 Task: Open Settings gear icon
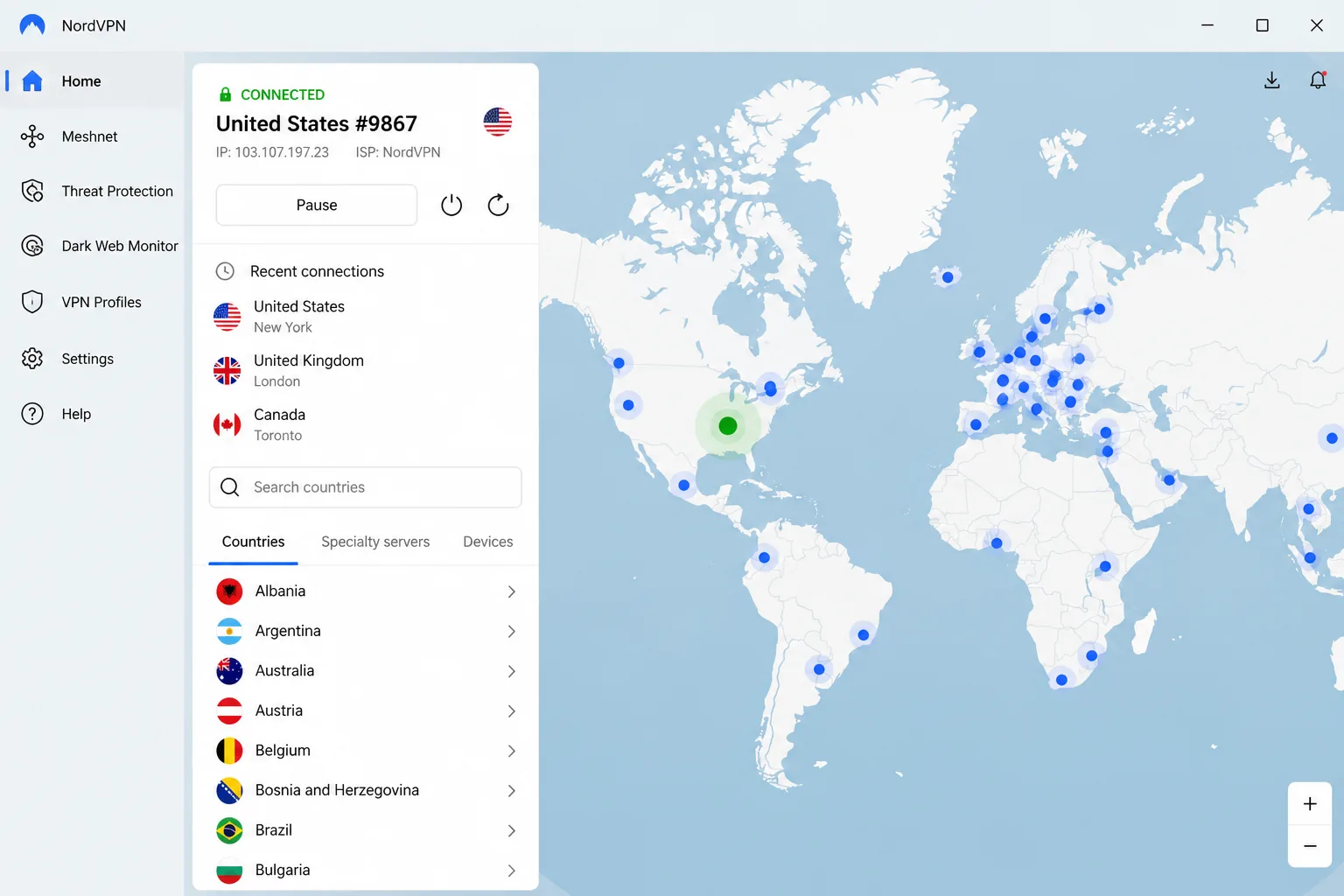(32, 359)
